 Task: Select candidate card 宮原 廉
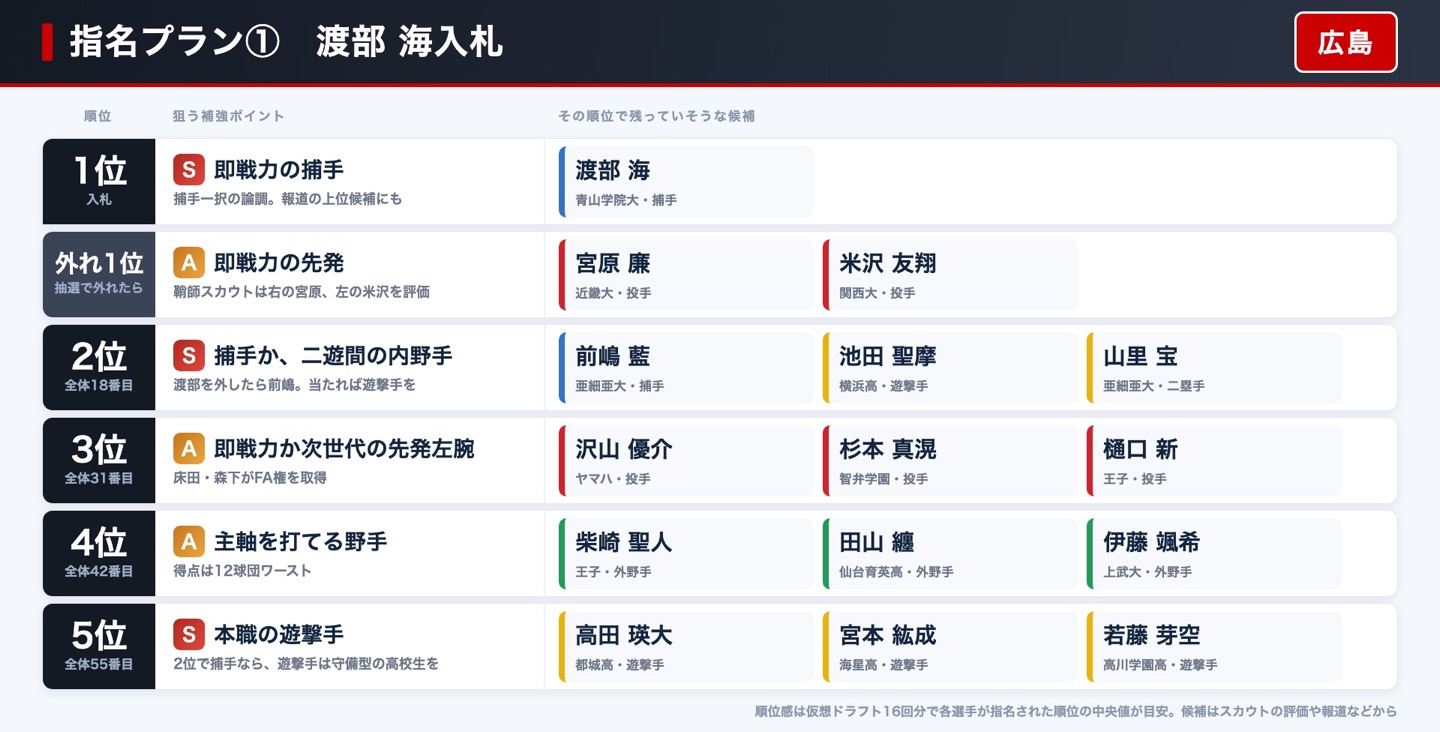point(686,275)
